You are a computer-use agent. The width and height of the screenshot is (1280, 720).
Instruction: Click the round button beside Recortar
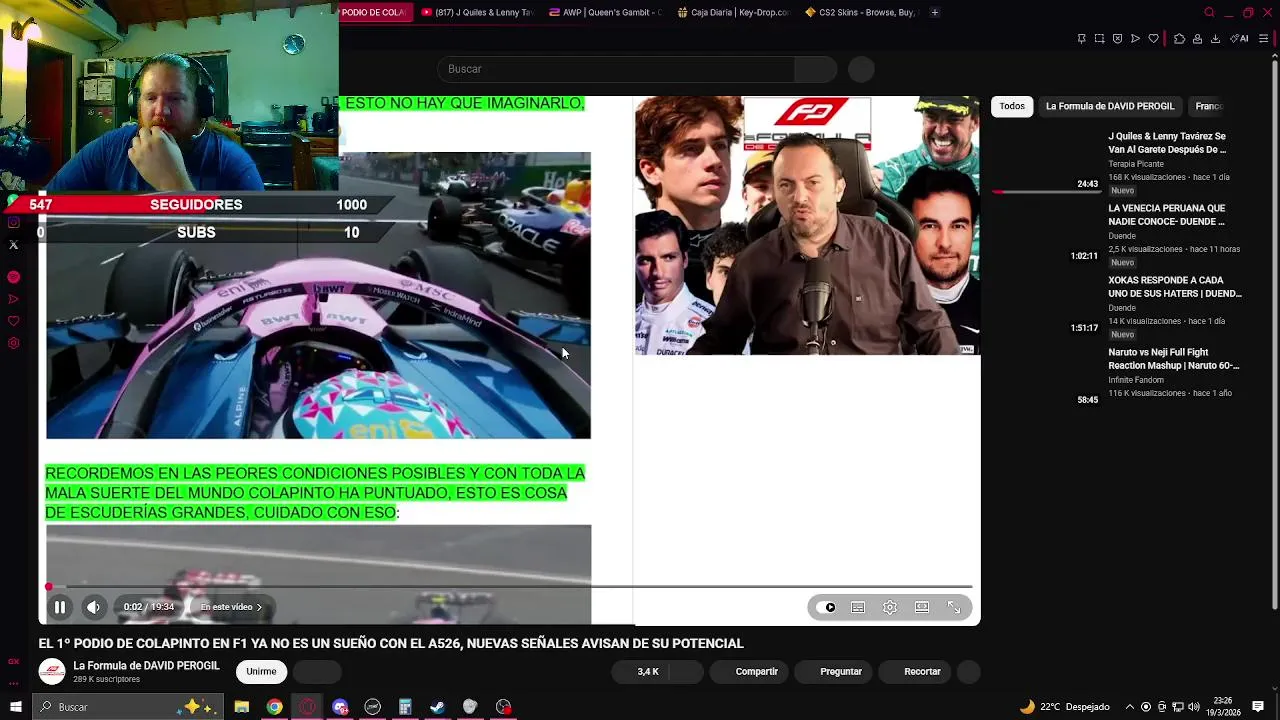pyautogui.click(x=968, y=672)
